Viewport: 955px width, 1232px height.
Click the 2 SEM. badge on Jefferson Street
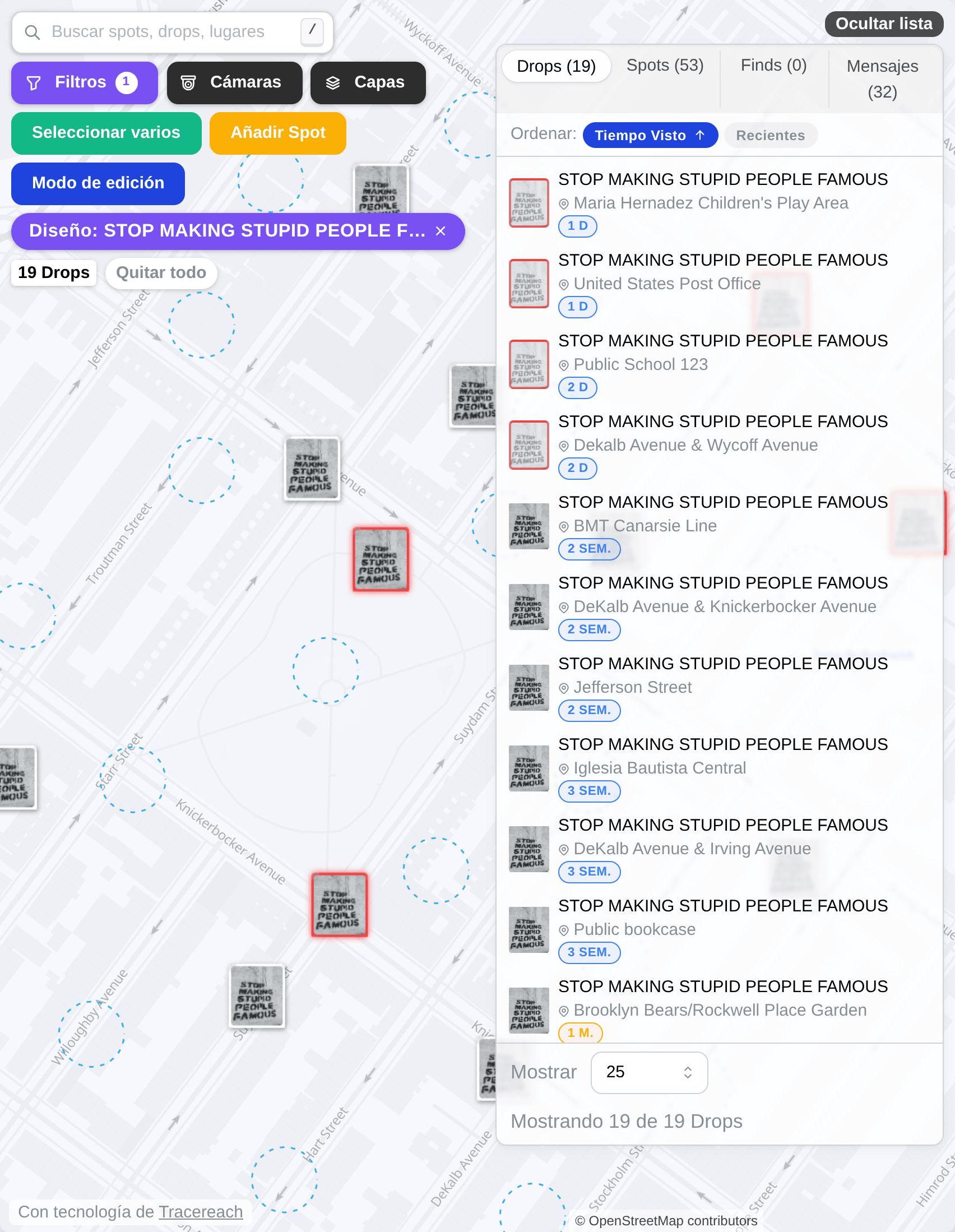[589, 710]
